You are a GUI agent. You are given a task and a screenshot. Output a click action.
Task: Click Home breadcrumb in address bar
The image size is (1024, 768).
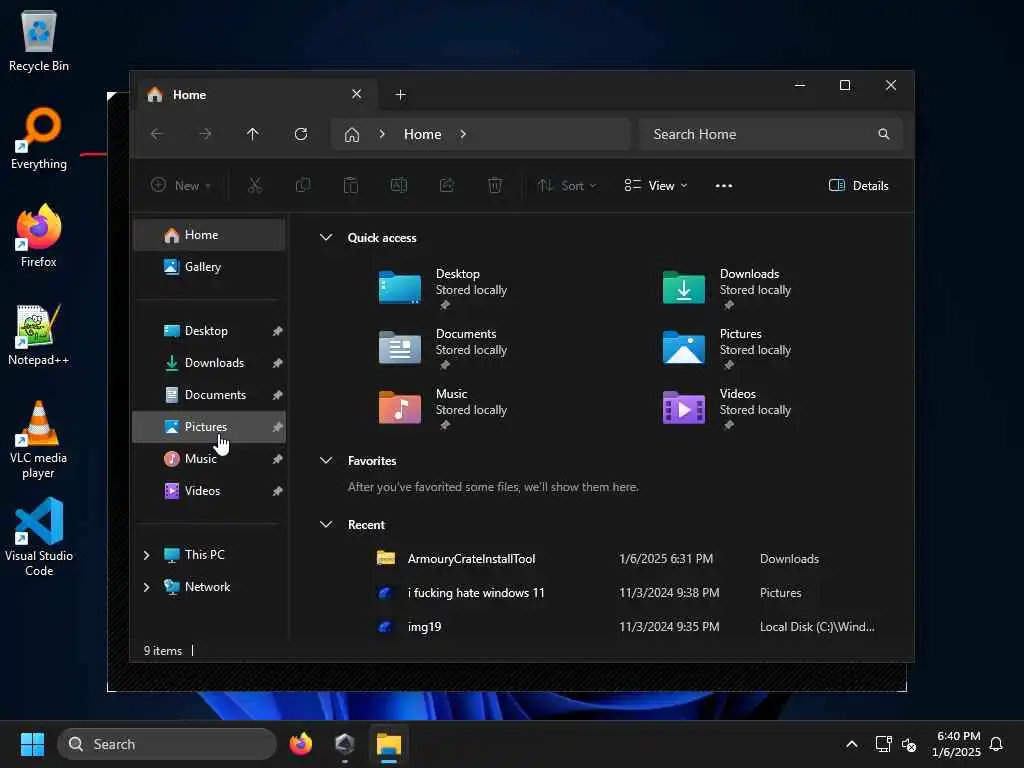click(x=423, y=134)
